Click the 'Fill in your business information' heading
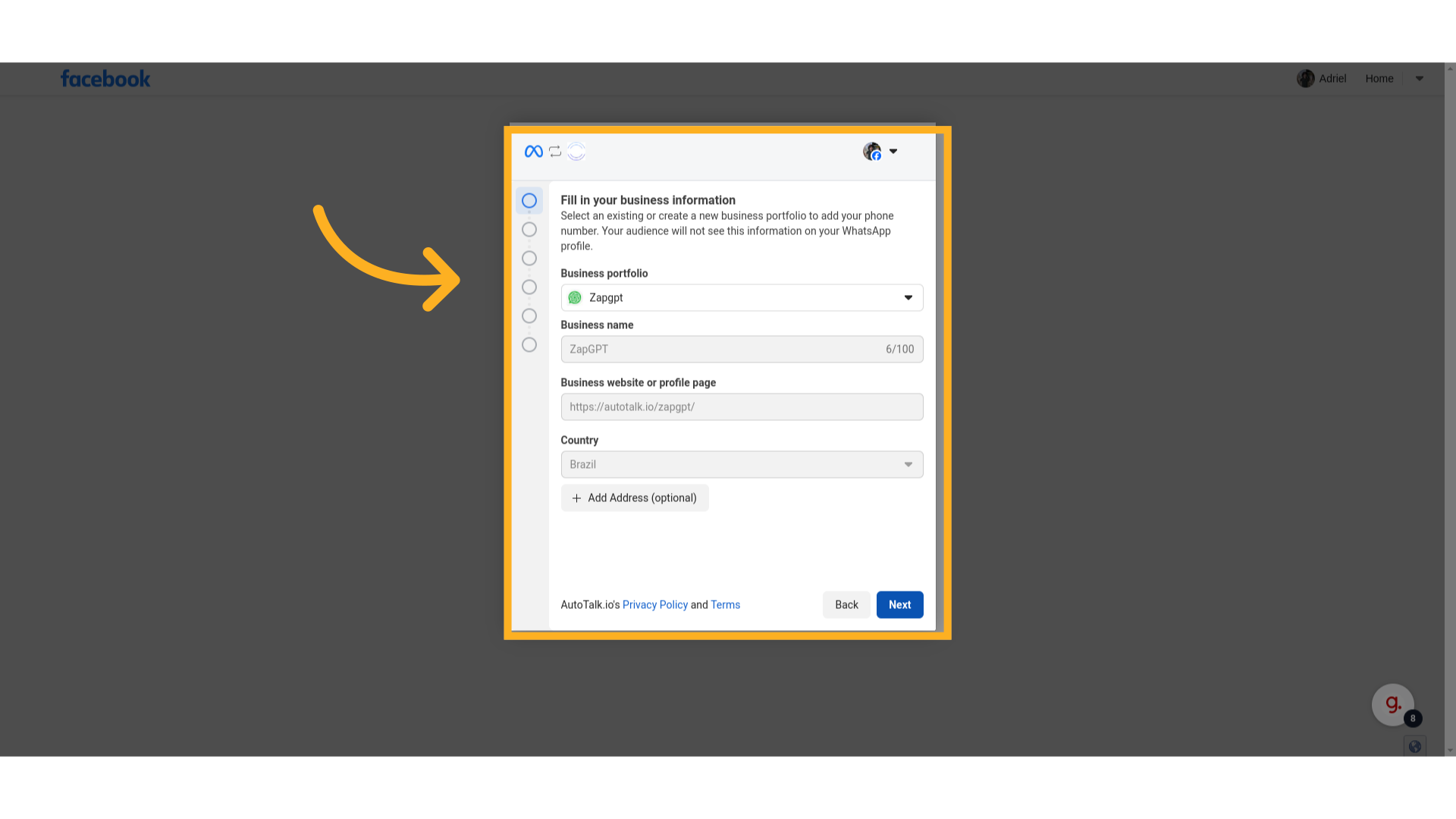This screenshot has height=819, width=1456. click(648, 200)
